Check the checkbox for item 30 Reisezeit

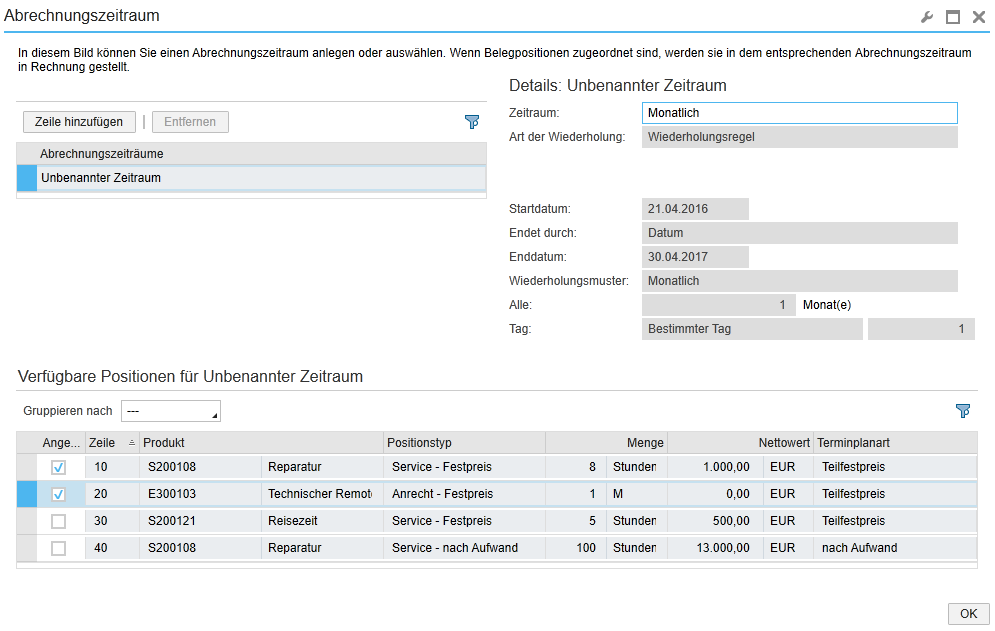coord(58,521)
